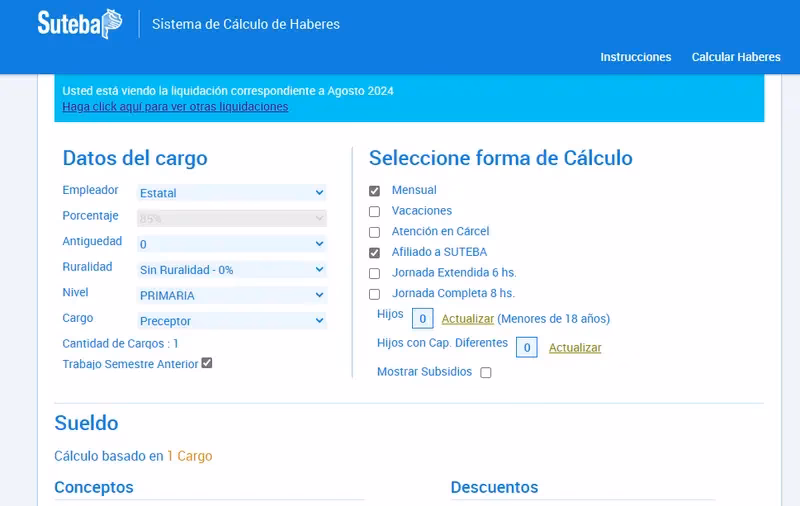Screen dimensions: 800x506
Task: Open the Calcular Haberes menu item
Action: coord(736,57)
